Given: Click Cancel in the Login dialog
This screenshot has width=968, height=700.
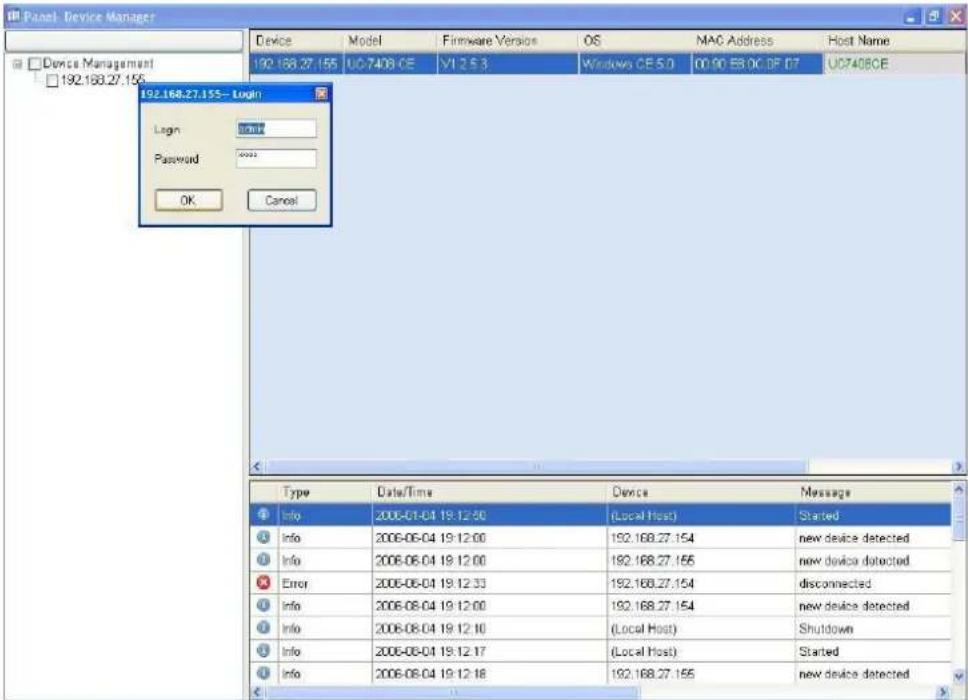Looking at the screenshot, I should [282, 200].
